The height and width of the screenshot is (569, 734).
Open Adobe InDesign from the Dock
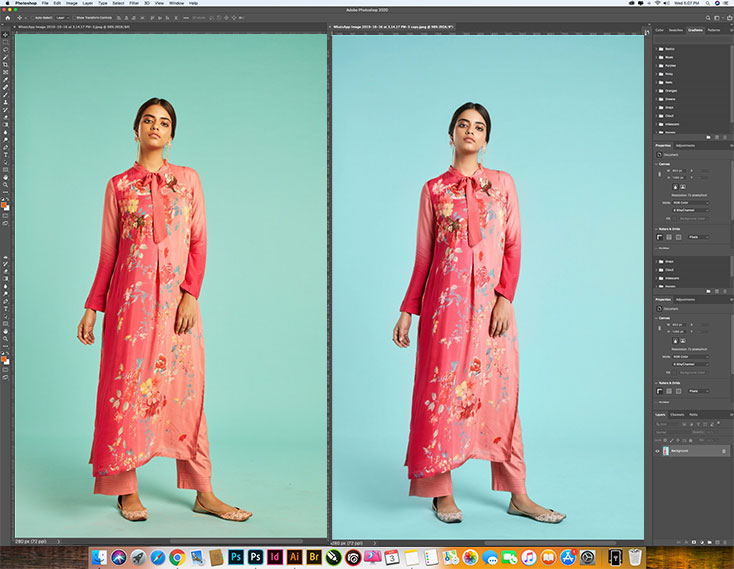[x=274, y=556]
